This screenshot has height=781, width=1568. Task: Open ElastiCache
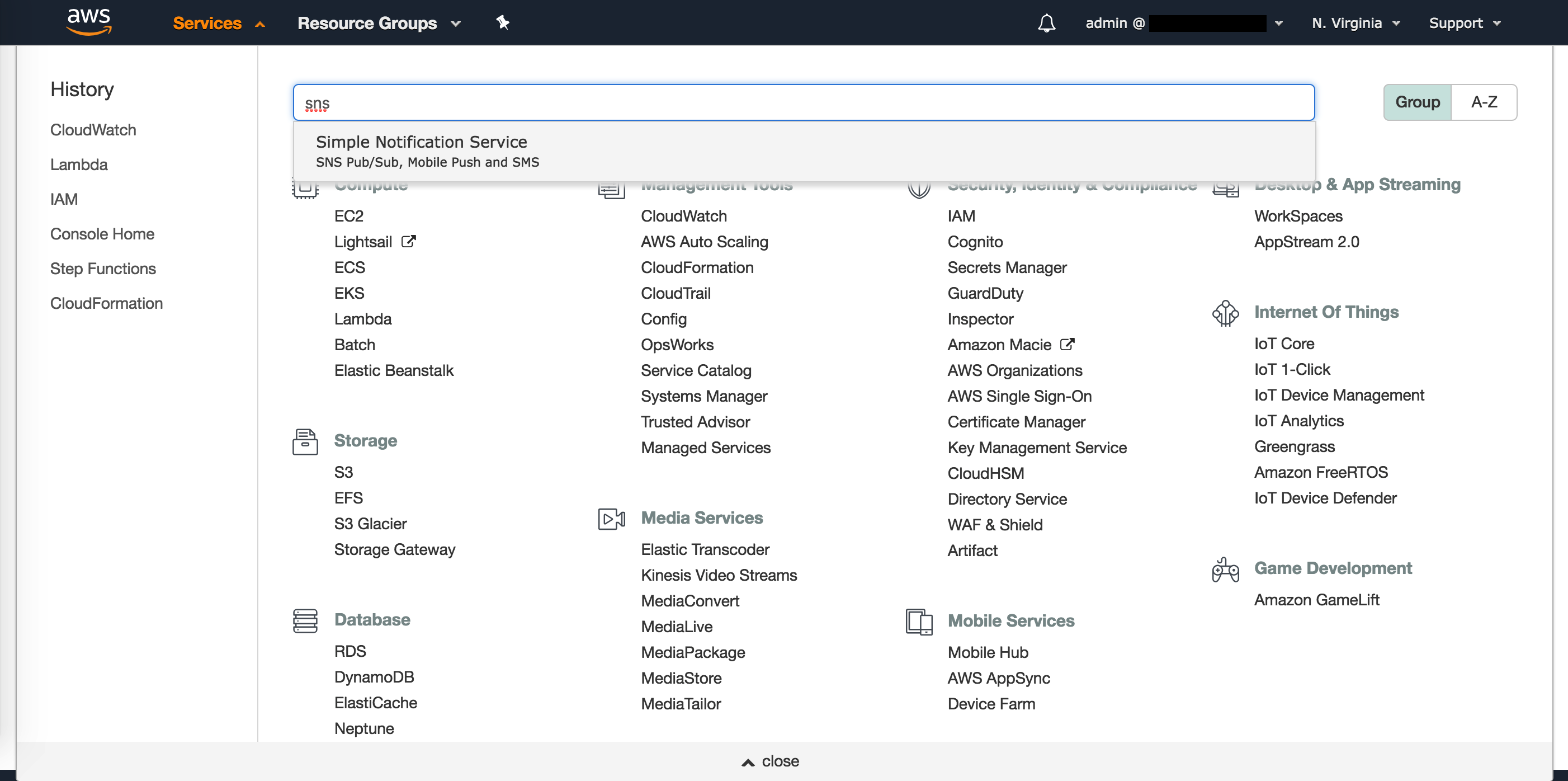(376, 703)
